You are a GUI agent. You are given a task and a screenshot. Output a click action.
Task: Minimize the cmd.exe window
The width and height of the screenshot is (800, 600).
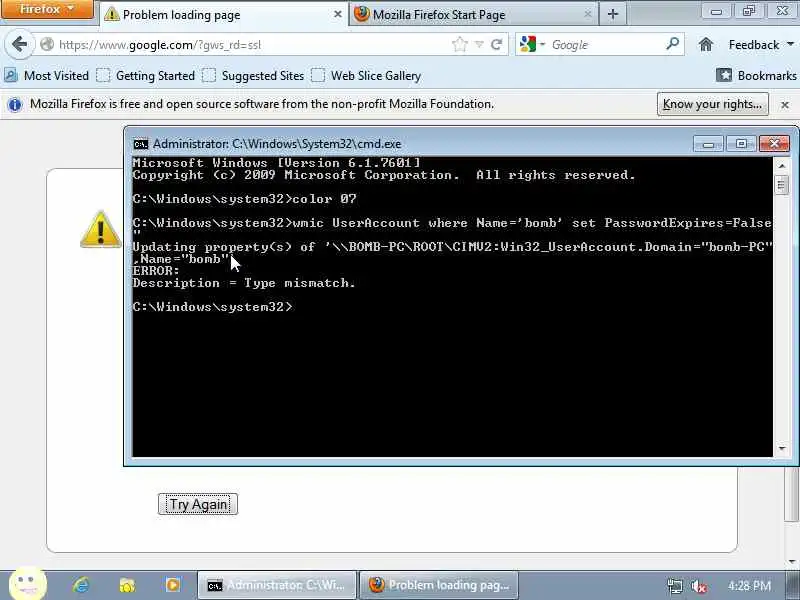tap(708, 144)
